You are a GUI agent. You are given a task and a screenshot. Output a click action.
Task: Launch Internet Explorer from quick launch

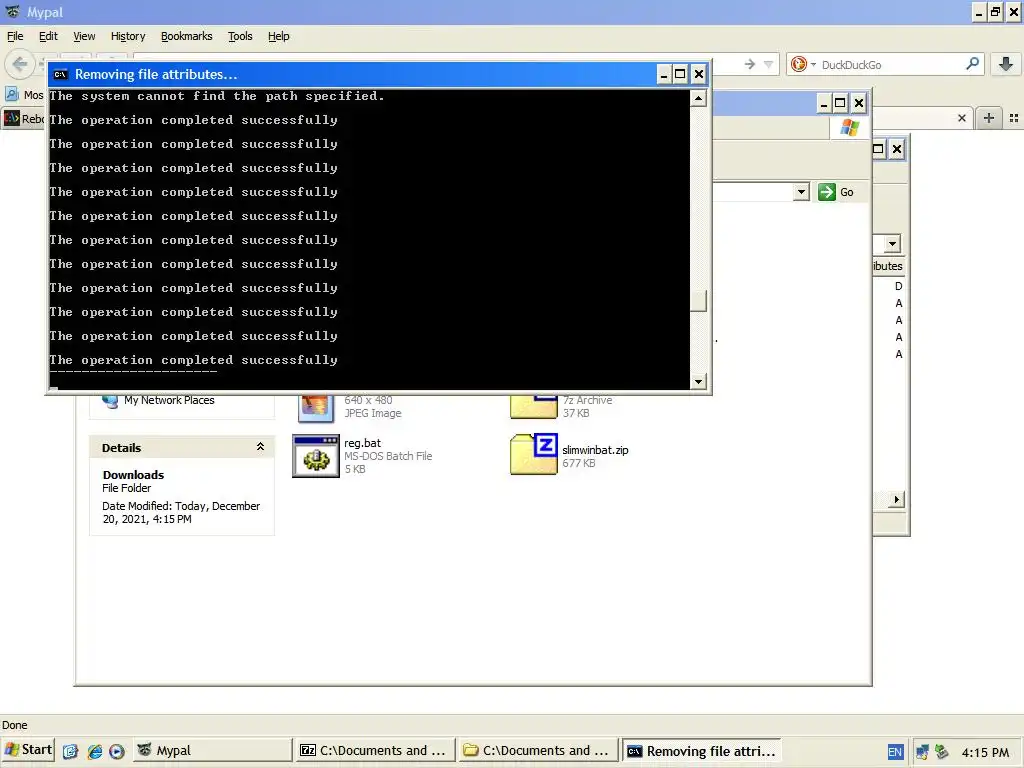click(95, 751)
